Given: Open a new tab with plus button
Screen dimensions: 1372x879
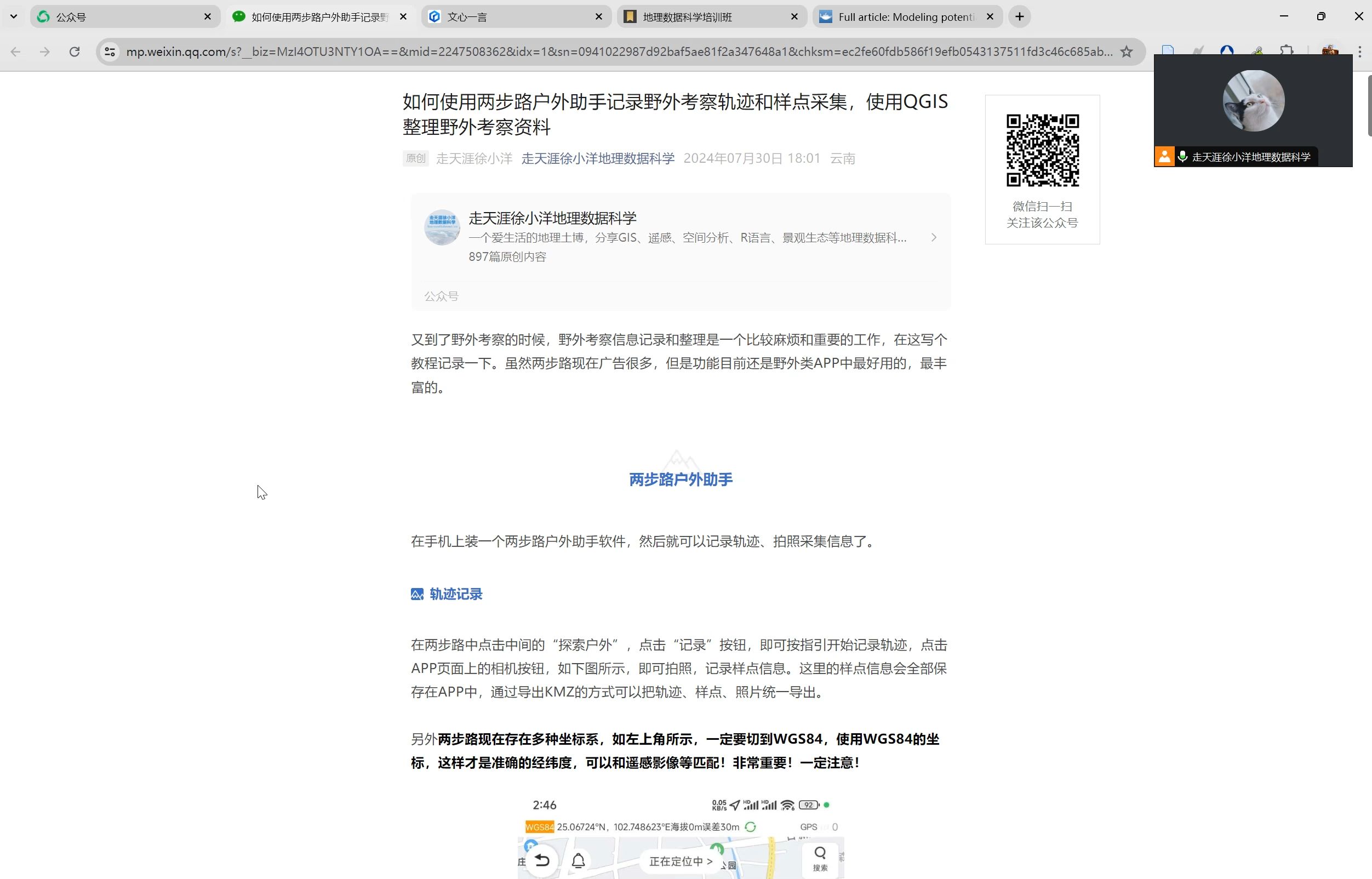Looking at the screenshot, I should point(1019,16).
